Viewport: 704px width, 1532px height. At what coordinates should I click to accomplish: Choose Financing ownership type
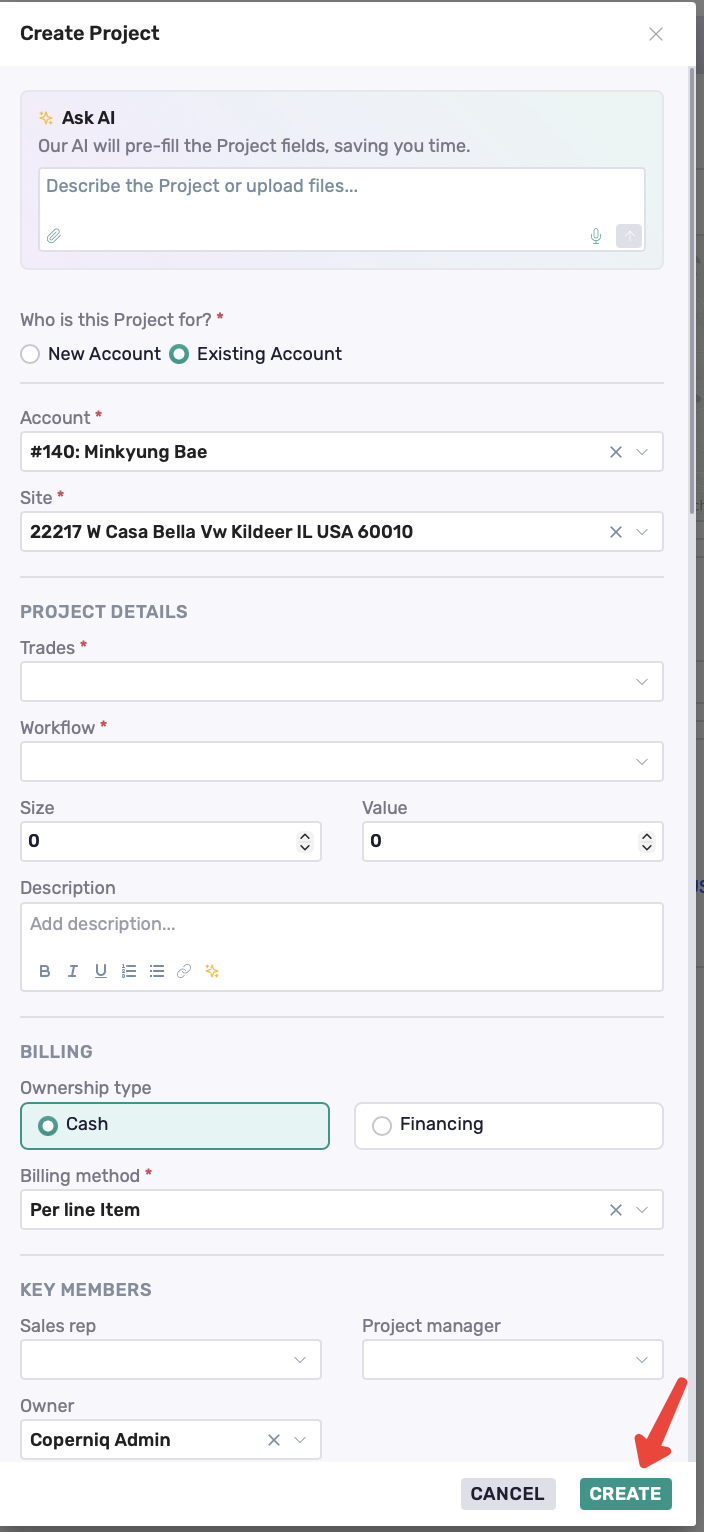pyautogui.click(x=509, y=1125)
